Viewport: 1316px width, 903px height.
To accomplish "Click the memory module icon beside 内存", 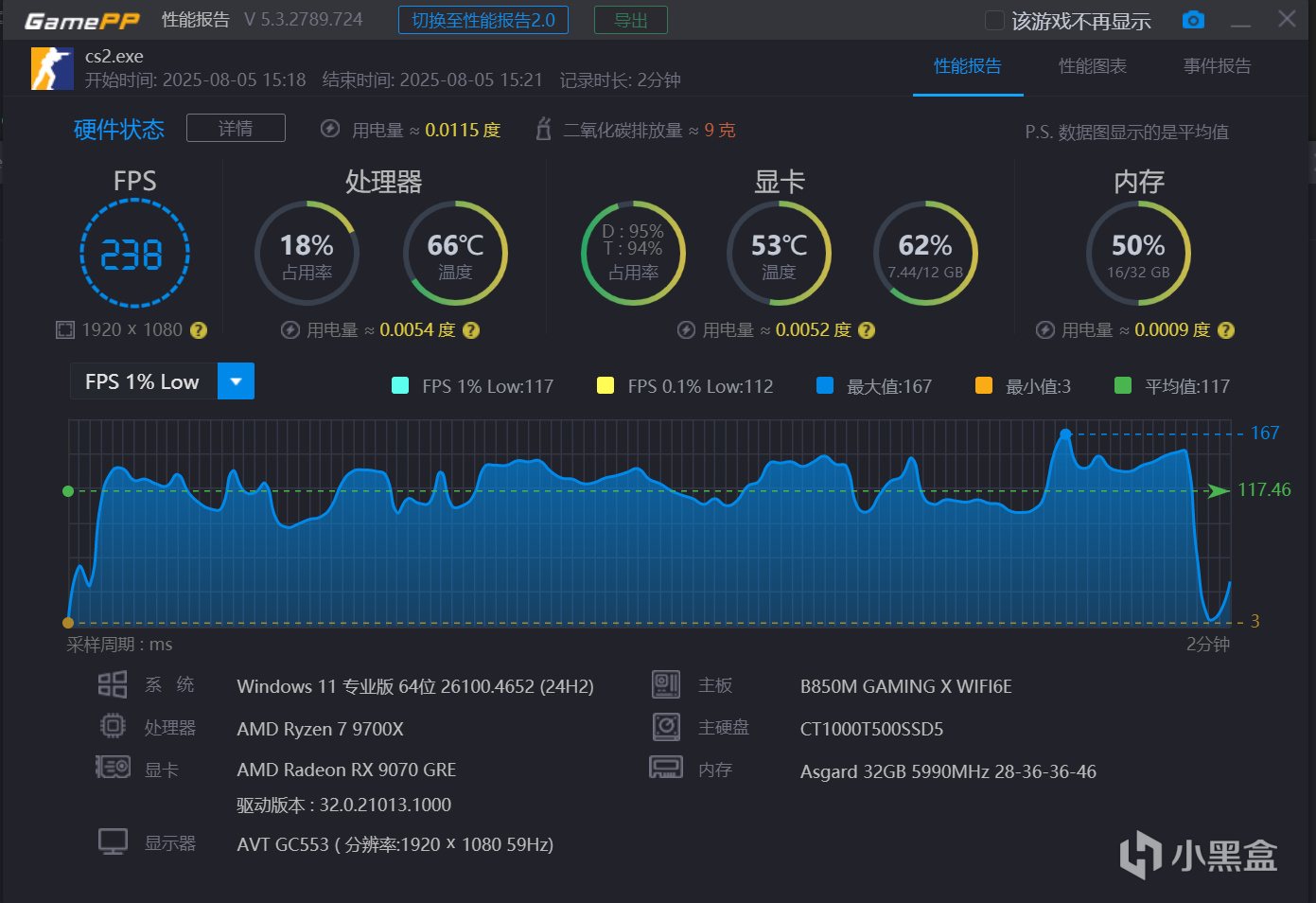I will [666, 768].
